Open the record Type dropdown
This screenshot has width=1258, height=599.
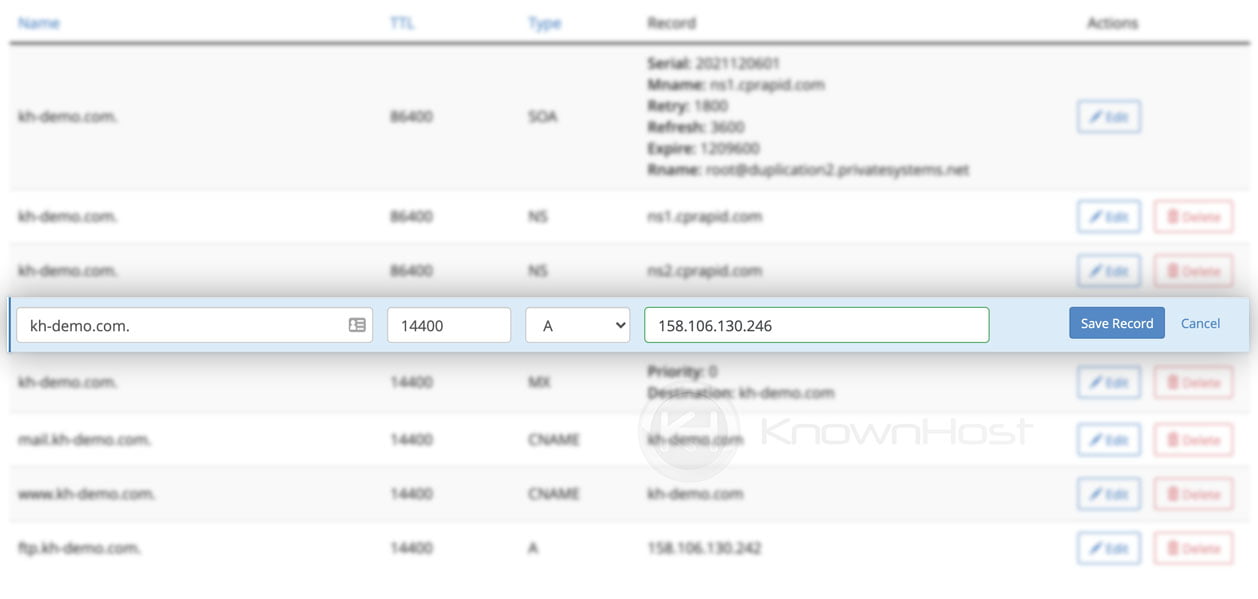click(578, 324)
